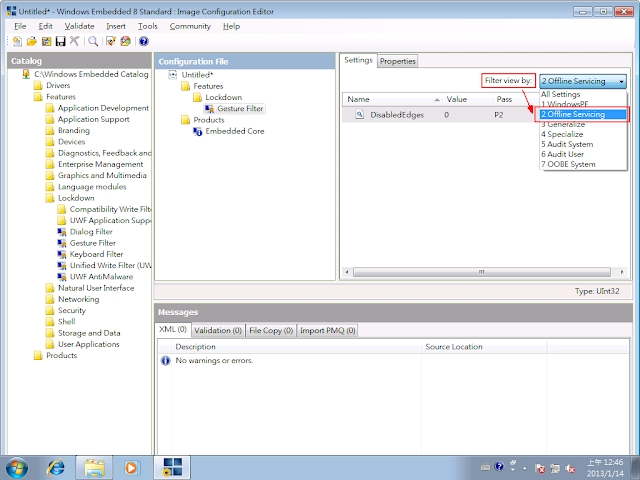Viewport: 640px width, 480px height.
Task: Choose 2 Offline Servicing in filter list
Action: (x=583, y=114)
